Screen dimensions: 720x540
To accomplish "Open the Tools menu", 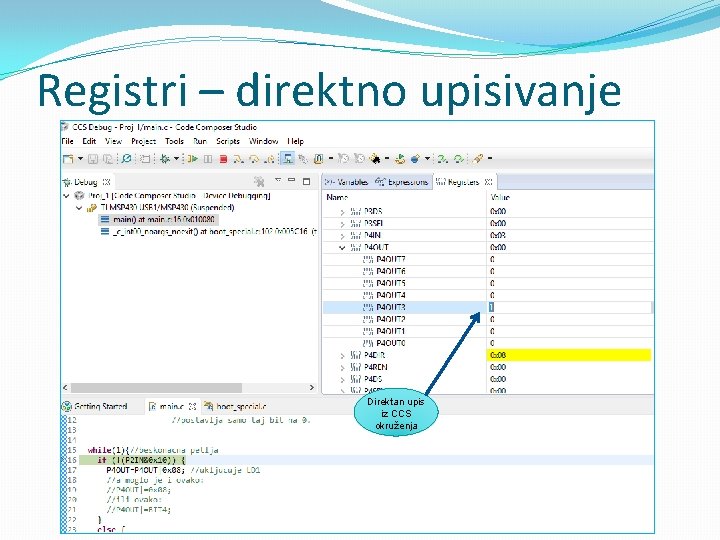I will click(x=174, y=141).
